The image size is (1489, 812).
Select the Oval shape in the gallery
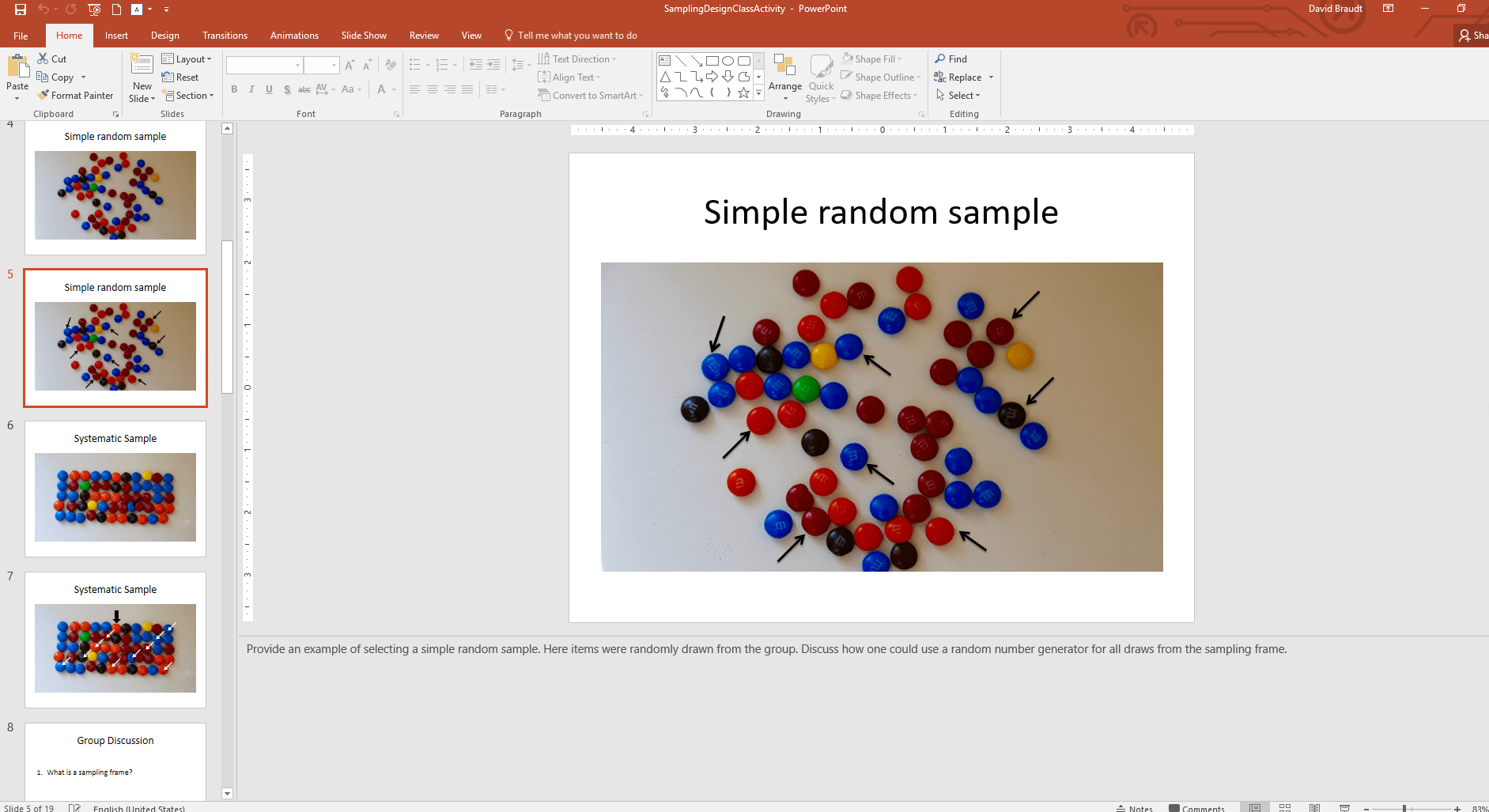(728, 61)
